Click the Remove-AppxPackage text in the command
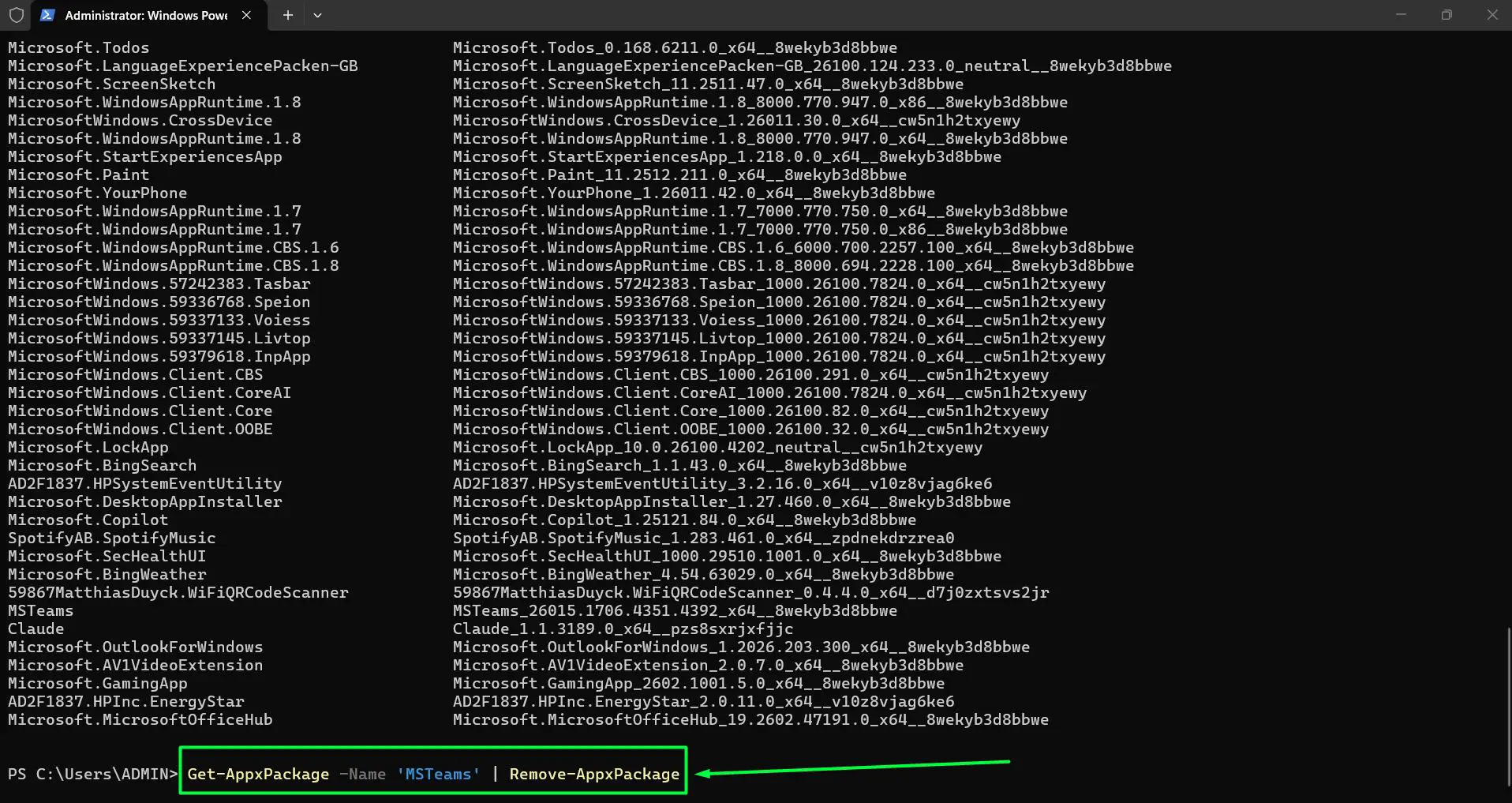 (x=593, y=774)
